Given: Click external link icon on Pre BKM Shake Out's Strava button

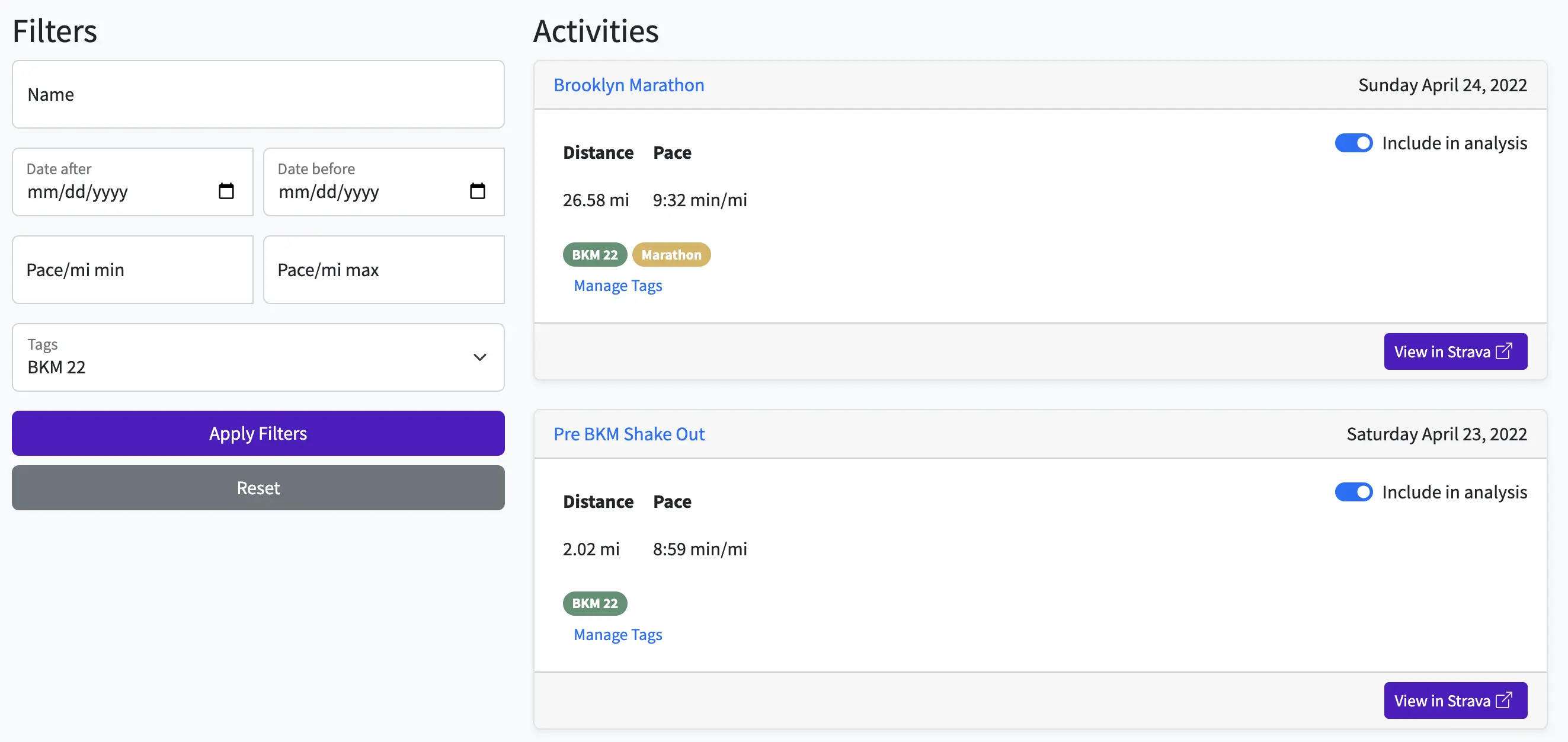Looking at the screenshot, I should click(1504, 700).
